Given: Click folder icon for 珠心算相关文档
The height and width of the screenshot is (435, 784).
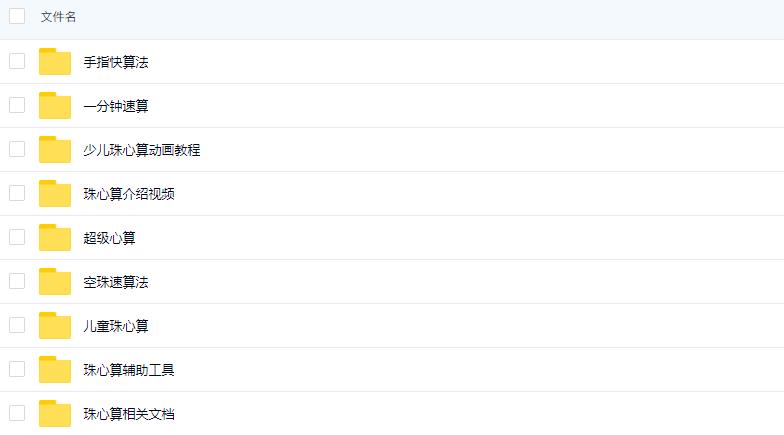Looking at the screenshot, I should [55, 414].
